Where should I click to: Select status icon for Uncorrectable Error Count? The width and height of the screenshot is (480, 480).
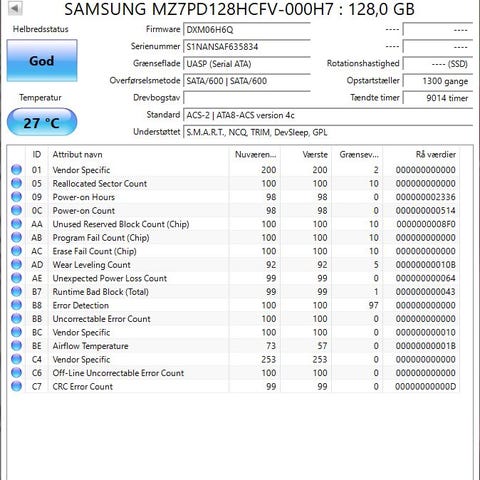[x=16, y=319]
